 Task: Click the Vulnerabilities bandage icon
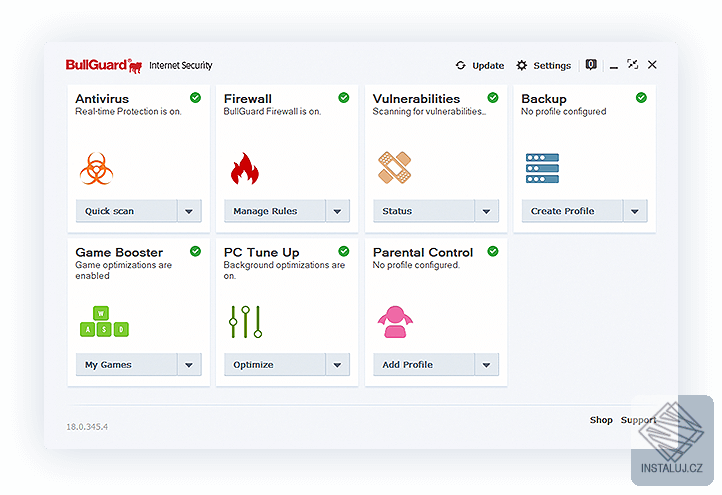pos(394,167)
